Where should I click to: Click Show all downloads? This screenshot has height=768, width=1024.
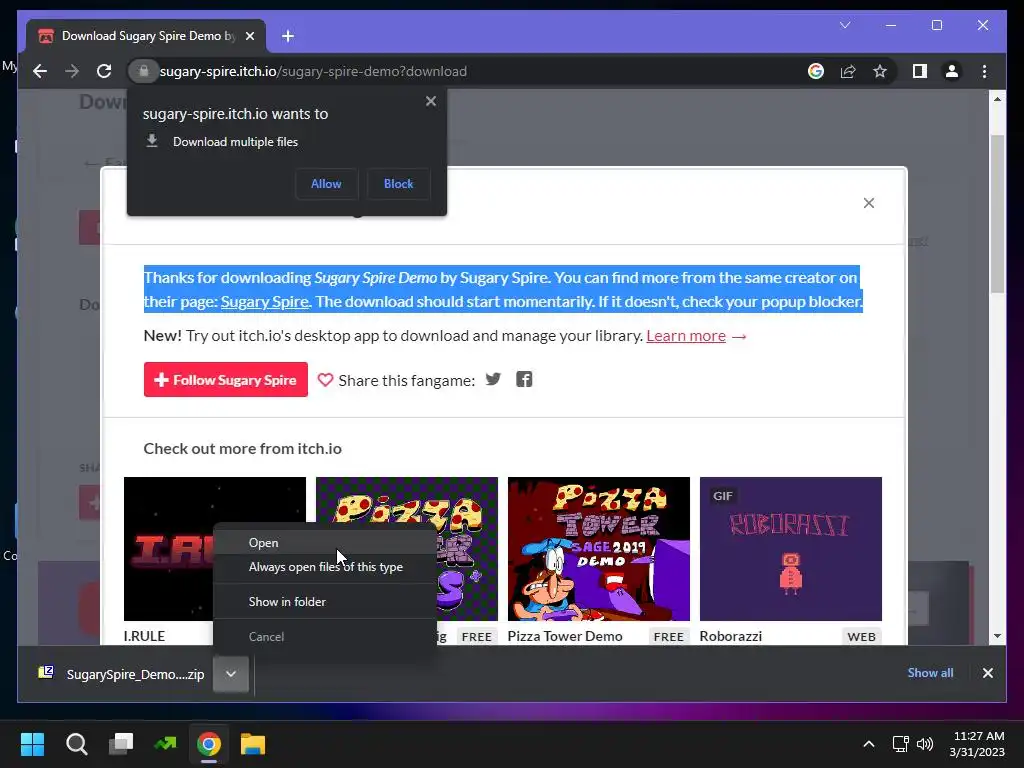[x=930, y=673]
